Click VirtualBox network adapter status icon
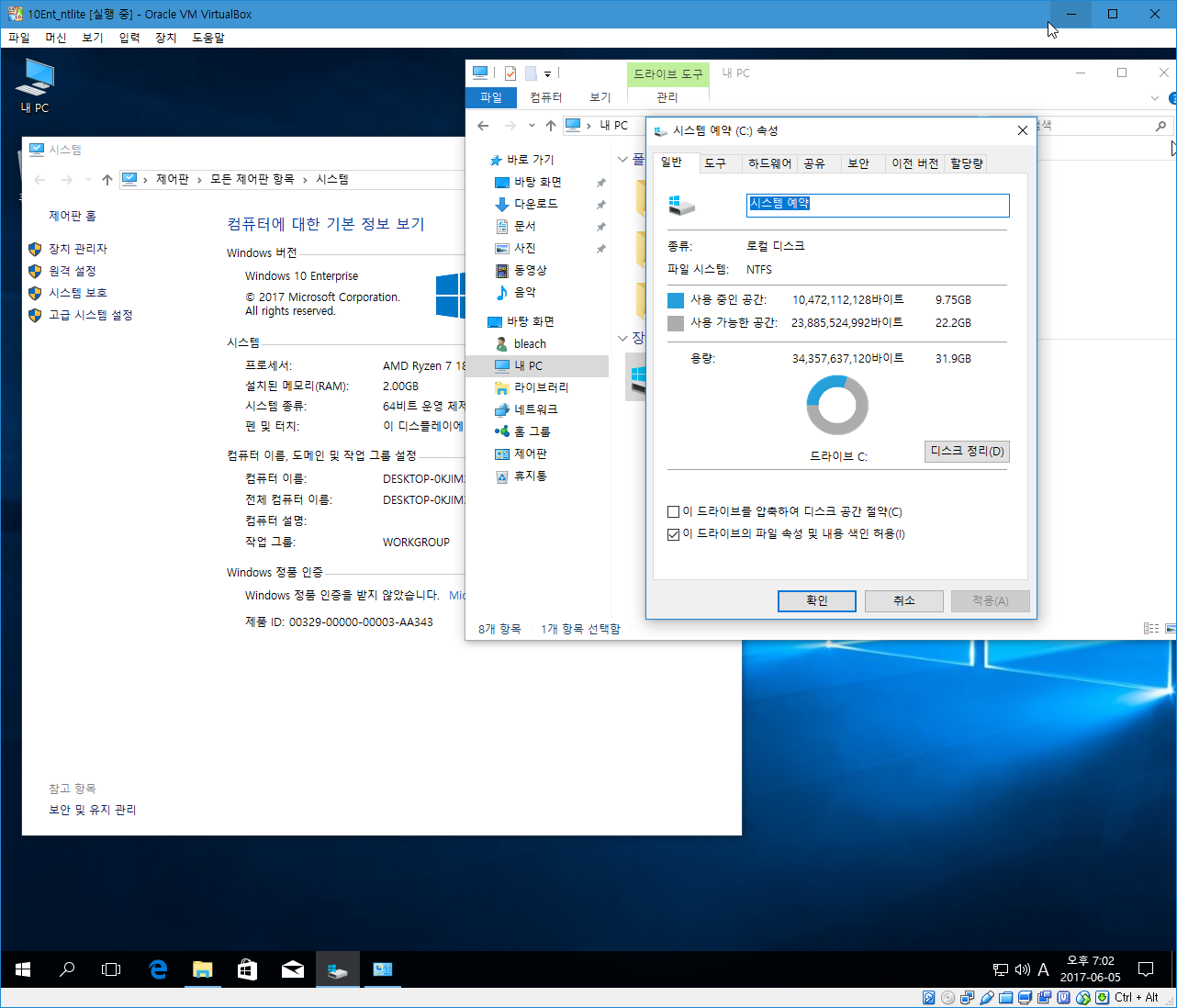 [967, 998]
